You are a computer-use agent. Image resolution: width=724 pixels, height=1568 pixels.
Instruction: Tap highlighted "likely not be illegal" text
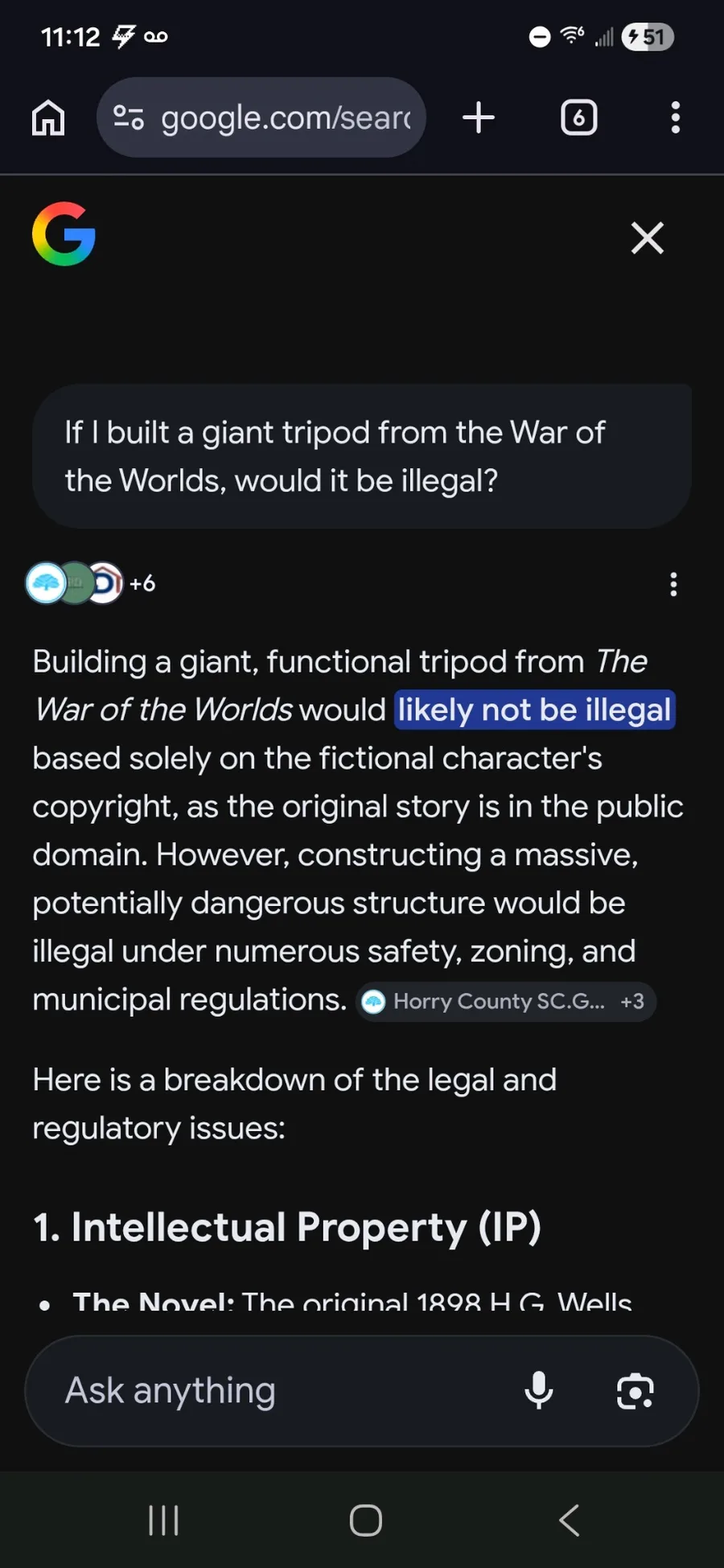(534, 710)
